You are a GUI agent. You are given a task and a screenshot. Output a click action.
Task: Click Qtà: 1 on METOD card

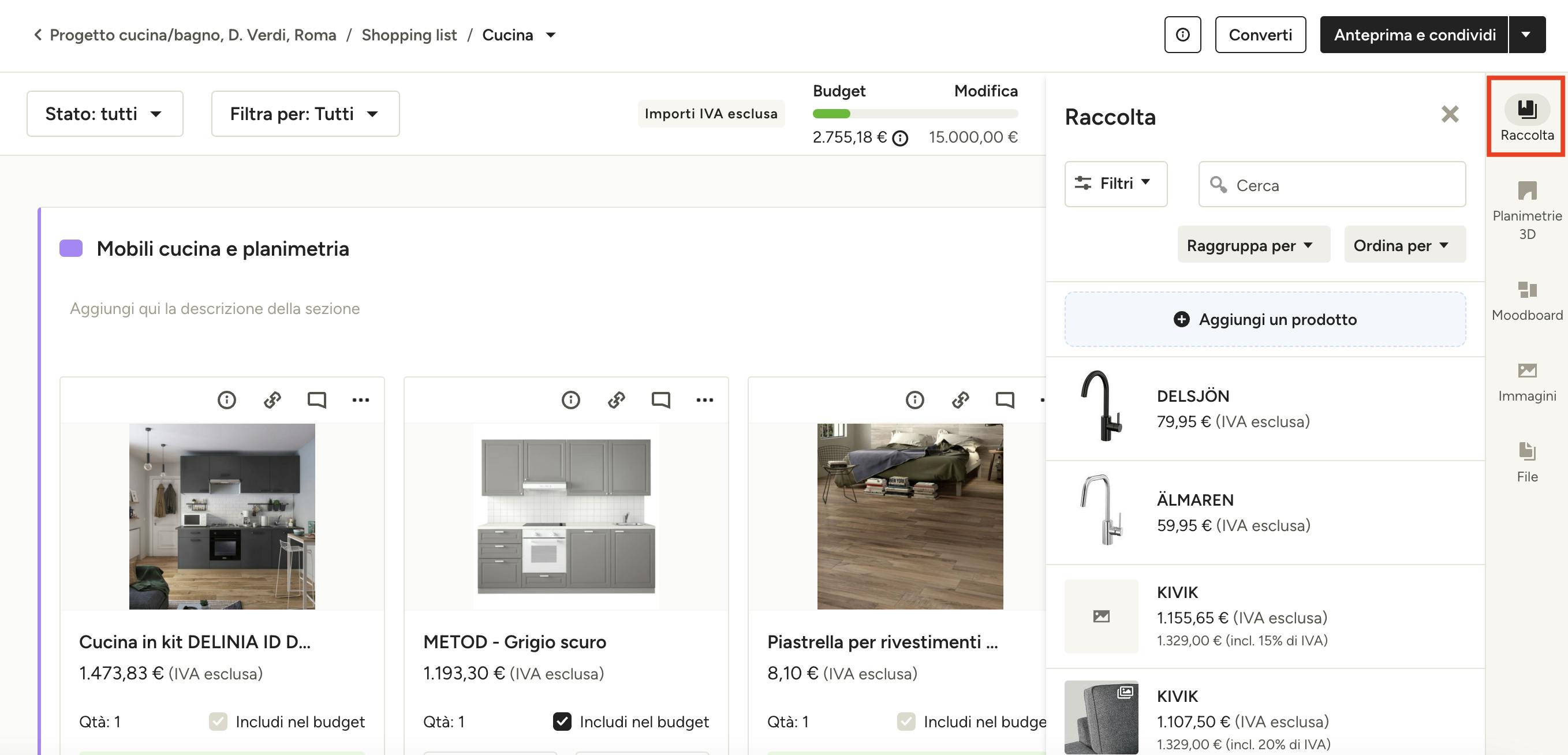(444, 722)
